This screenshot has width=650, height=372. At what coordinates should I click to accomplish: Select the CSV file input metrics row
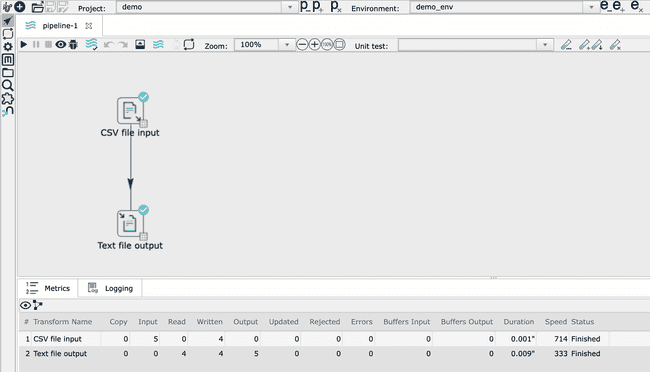pyautogui.click(x=314, y=339)
